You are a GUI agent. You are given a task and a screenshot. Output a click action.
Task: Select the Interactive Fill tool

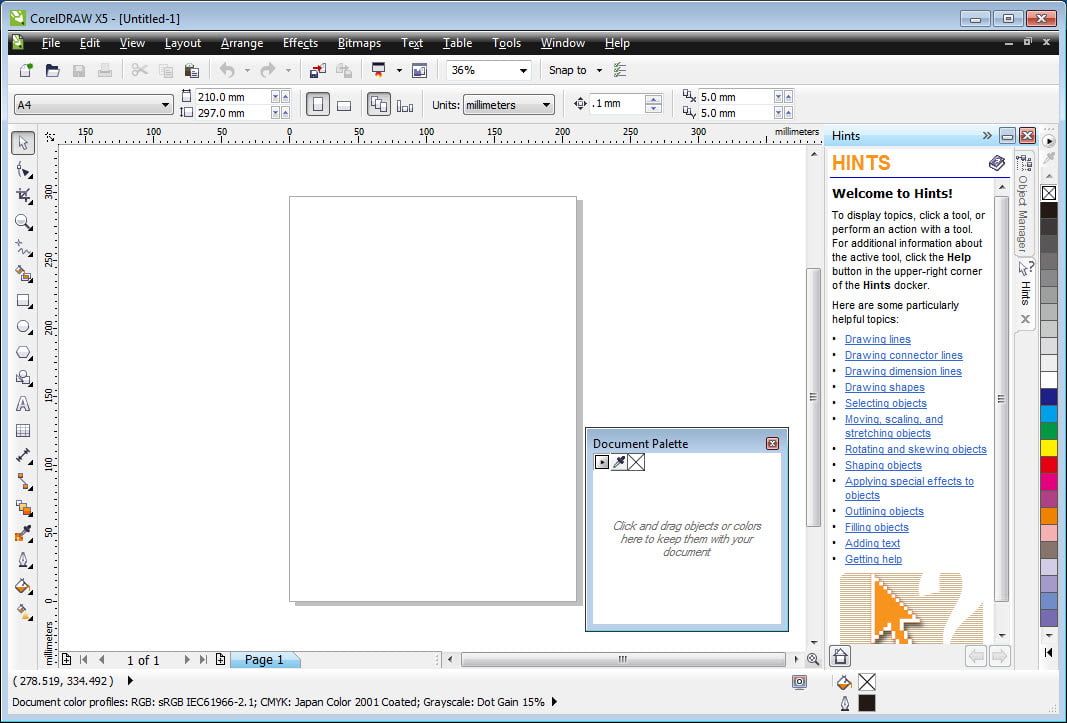23,612
